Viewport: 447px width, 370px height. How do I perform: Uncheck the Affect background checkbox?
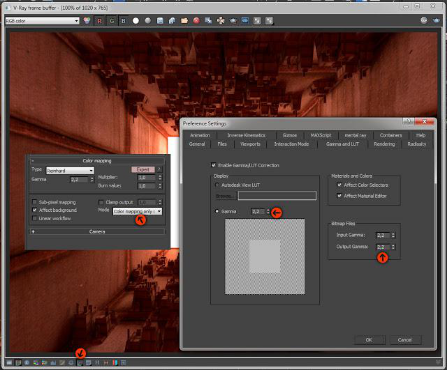click(x=34, y=210)
